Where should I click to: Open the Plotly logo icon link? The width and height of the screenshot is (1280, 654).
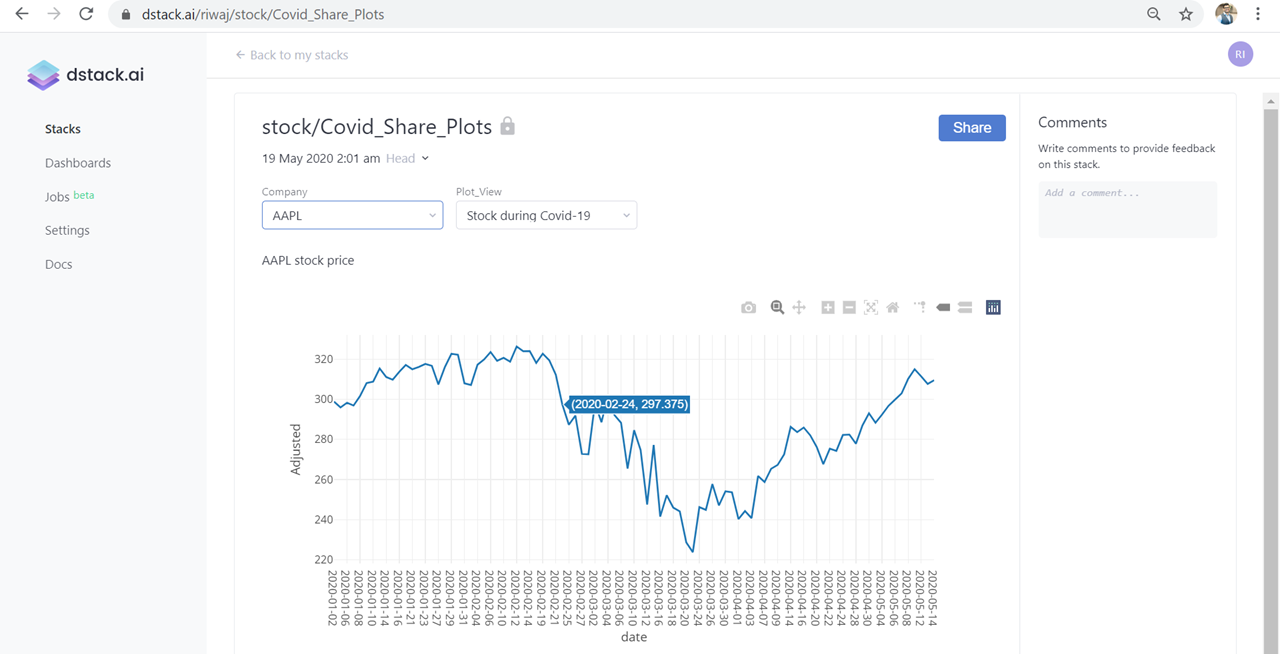pyautogui.click(x=993, y=308)
